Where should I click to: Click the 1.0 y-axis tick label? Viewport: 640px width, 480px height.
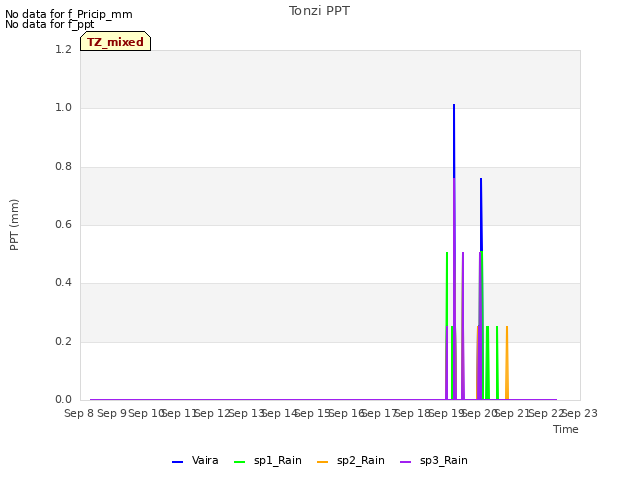[63, 108]
